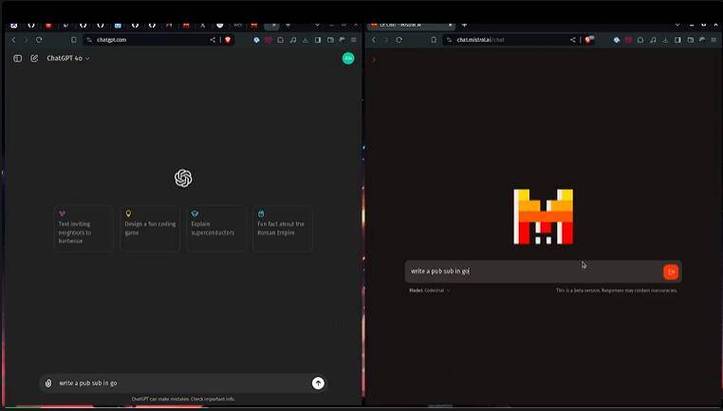This screenshot has width=723, height=411.
Task: Attach a file with the ChatGPT paperclip
Action: click(48, 383)
